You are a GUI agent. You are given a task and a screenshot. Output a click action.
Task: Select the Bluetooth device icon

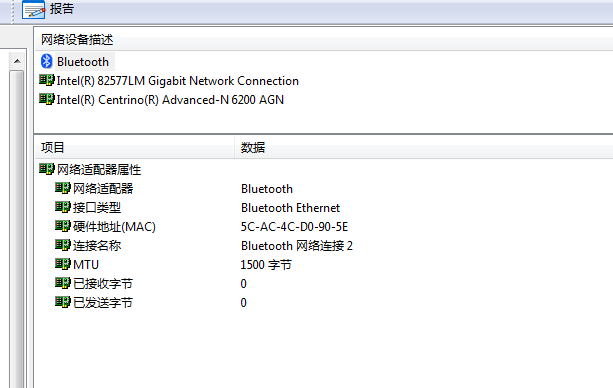pos(47,61)
